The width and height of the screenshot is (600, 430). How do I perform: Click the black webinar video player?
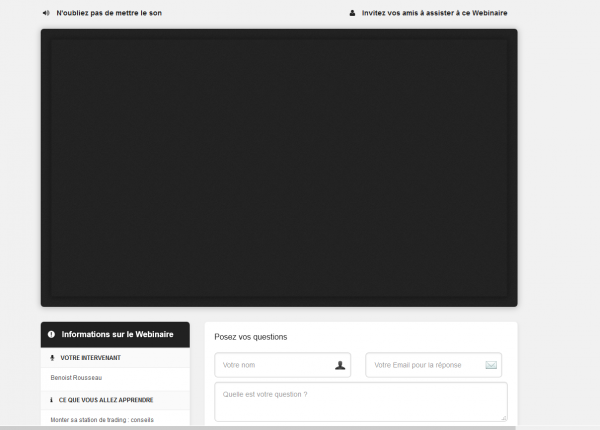pyautogui.click(x=279, y=168)
